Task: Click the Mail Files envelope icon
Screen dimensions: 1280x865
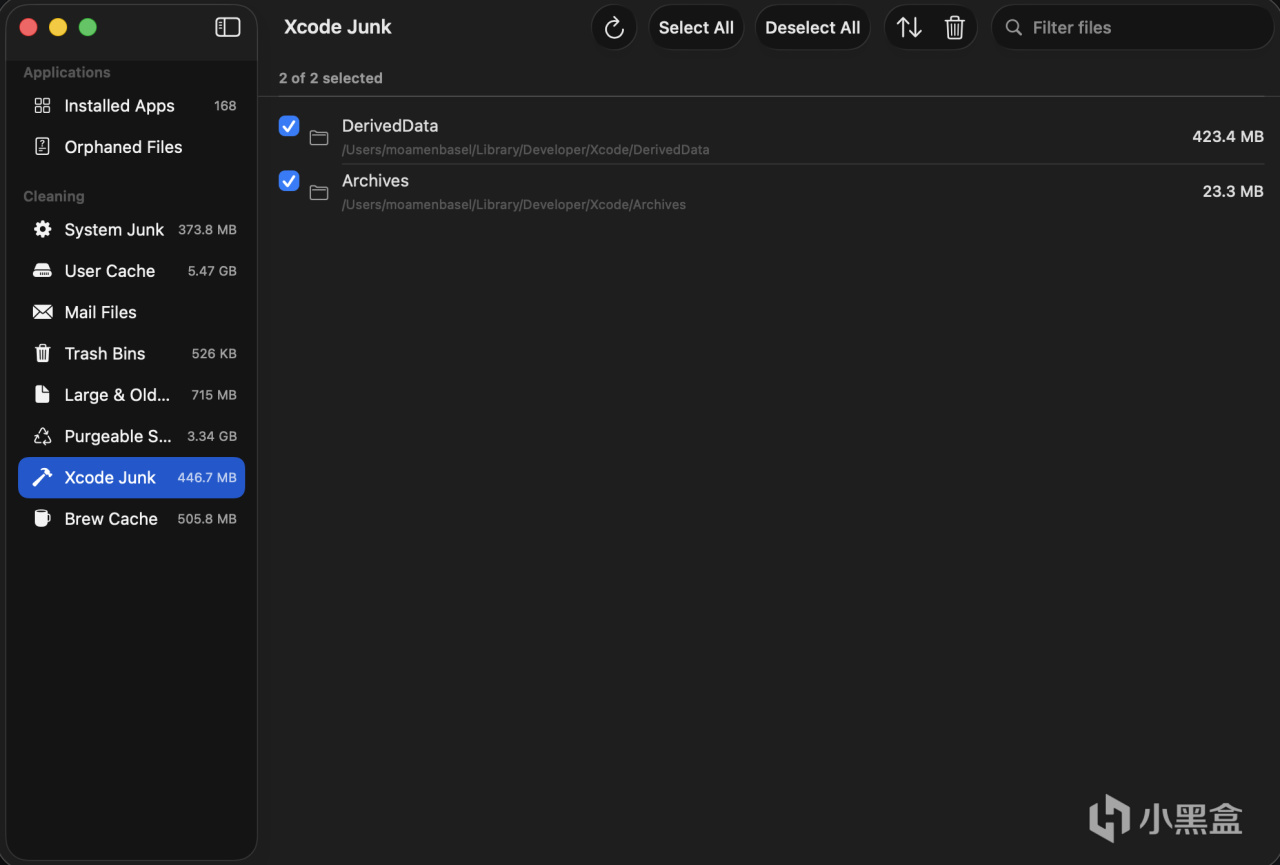Action: click(x=42, y=312)
